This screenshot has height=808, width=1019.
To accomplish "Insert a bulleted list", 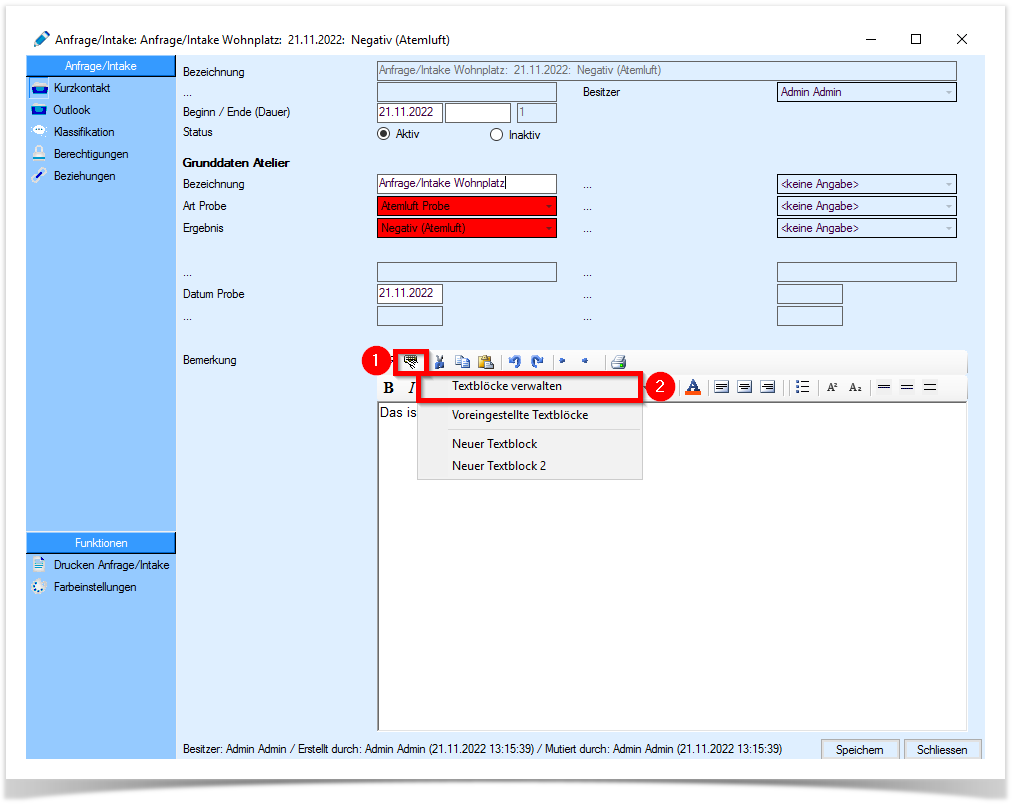I will point(802,387).
